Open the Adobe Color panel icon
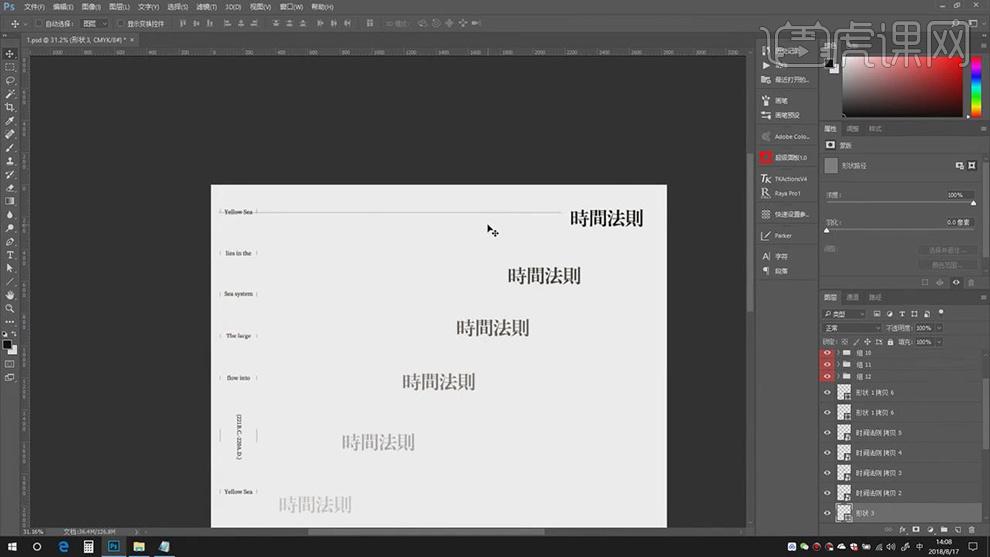The height and width of the screenshot is (557, 990). (x=766, y=136)
